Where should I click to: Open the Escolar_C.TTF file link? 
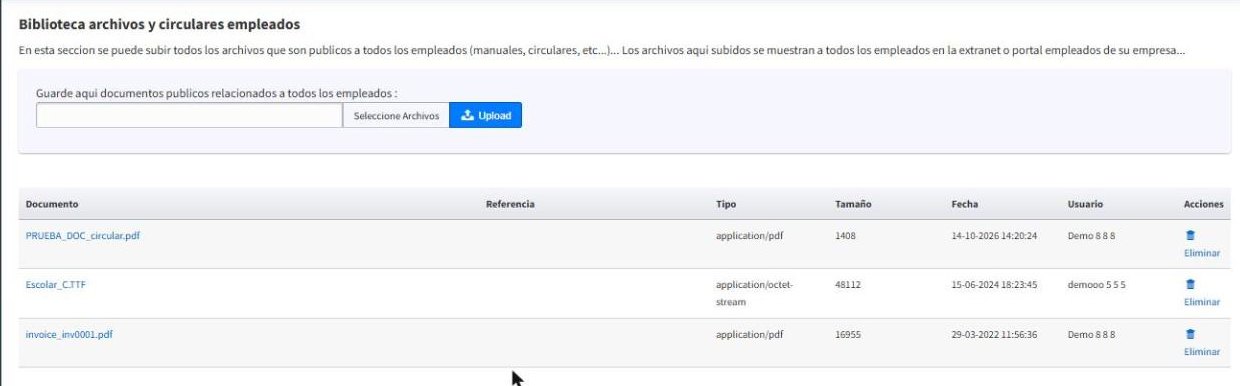tap(56, 285)
